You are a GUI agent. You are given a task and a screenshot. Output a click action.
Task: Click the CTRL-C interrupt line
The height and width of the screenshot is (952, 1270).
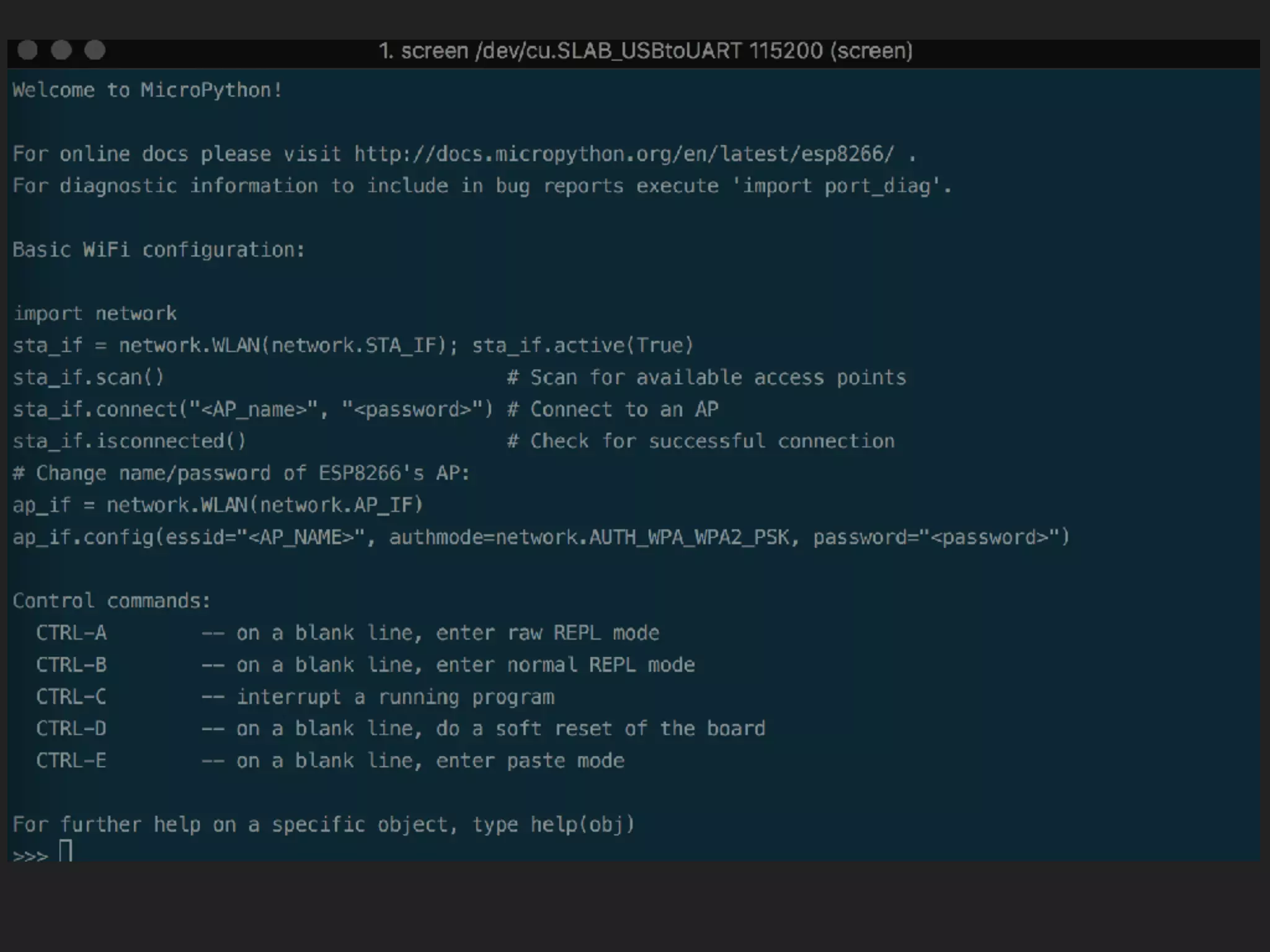pyautogui.click(x=295, y=697)
